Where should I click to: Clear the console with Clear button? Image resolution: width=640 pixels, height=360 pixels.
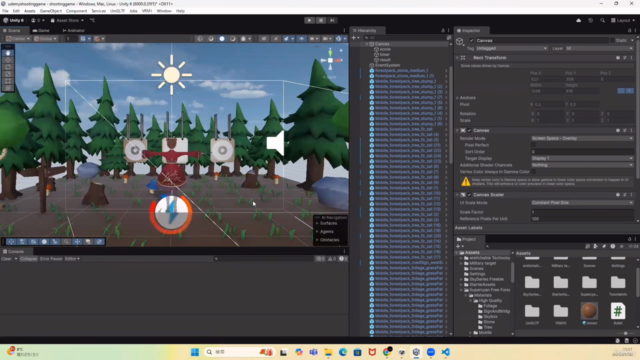pyautogui.click(x=6, y=259)
